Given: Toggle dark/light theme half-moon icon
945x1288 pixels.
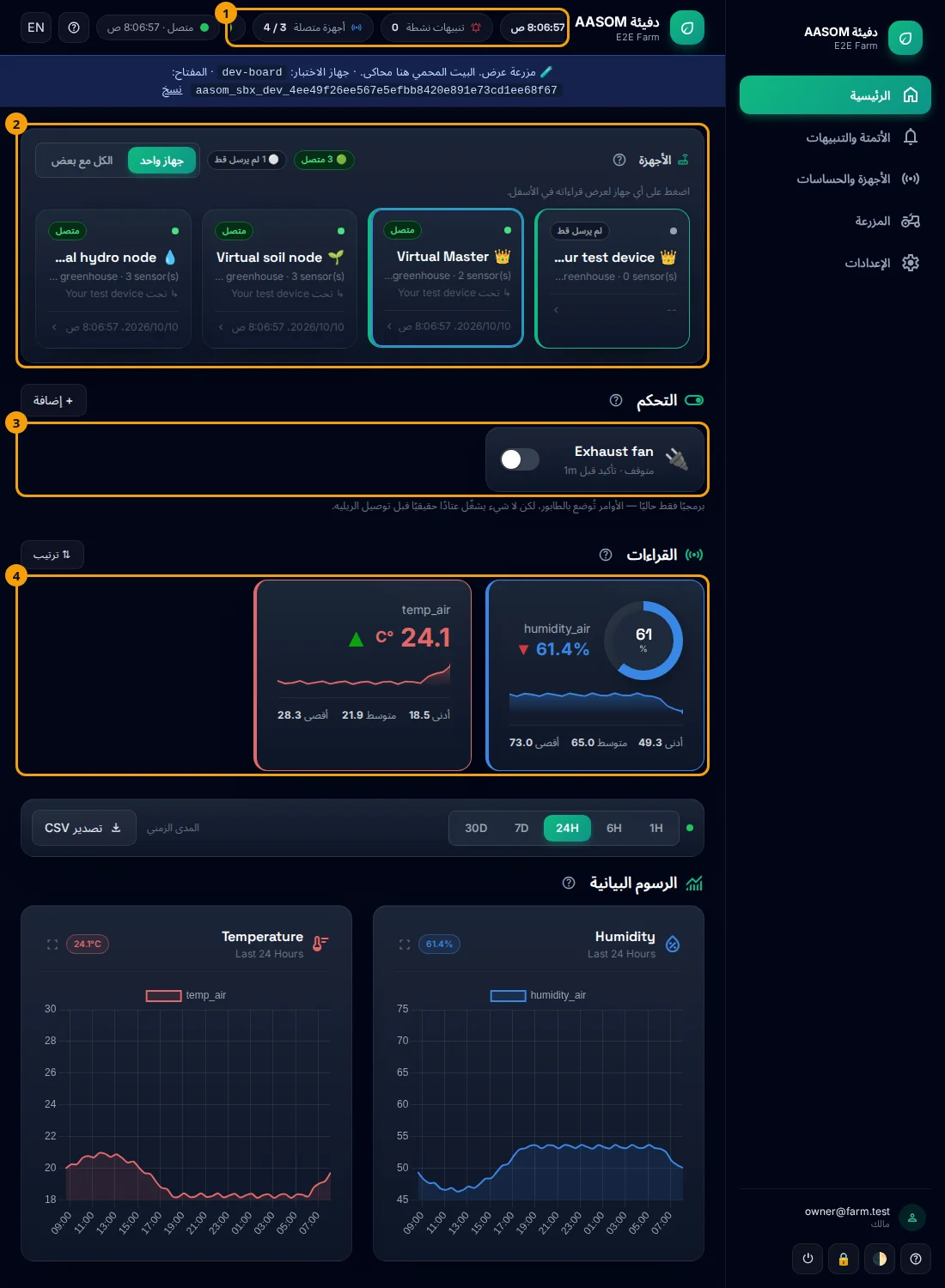Looking at the screenshot, I should (x=880, y=1259).
